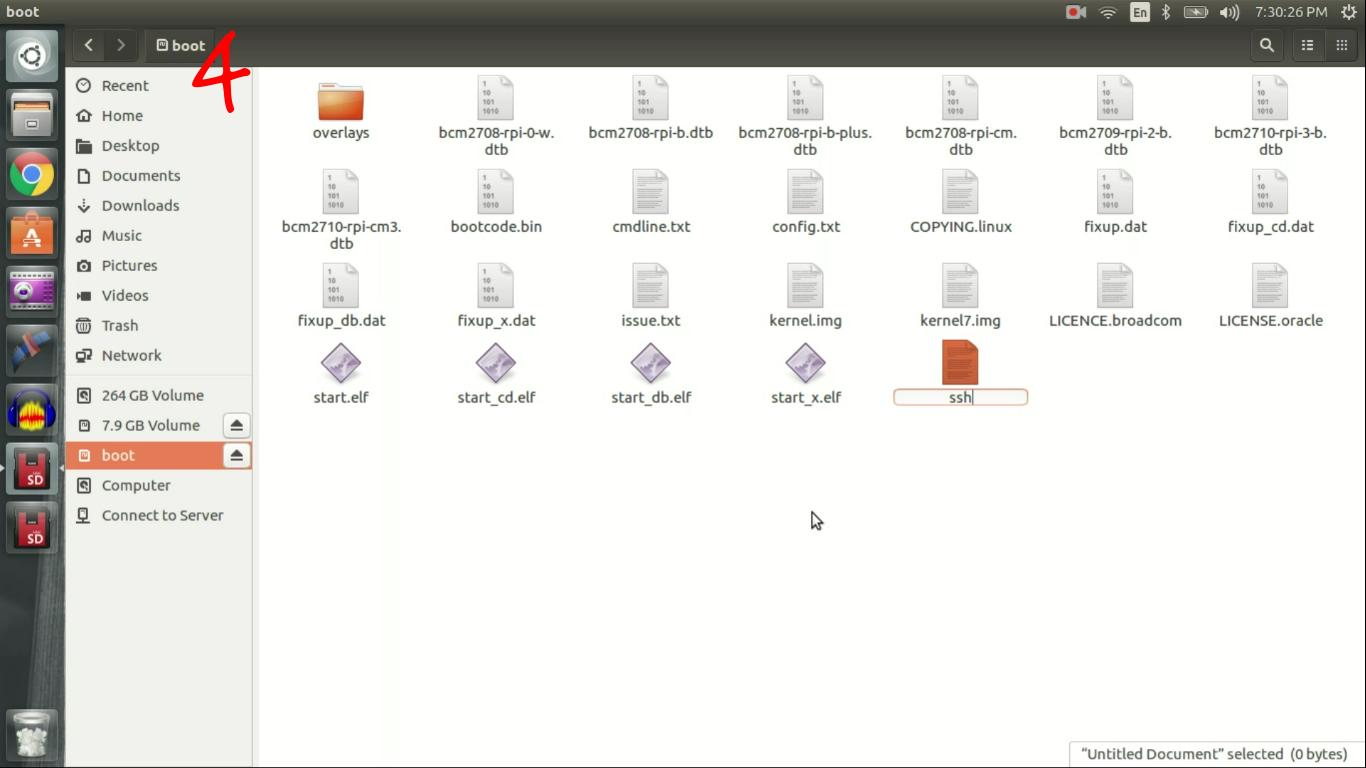This screenshot has width=1366, height=768.
Task: Open the overlays folder icon
Action: [x=341, y=101]
